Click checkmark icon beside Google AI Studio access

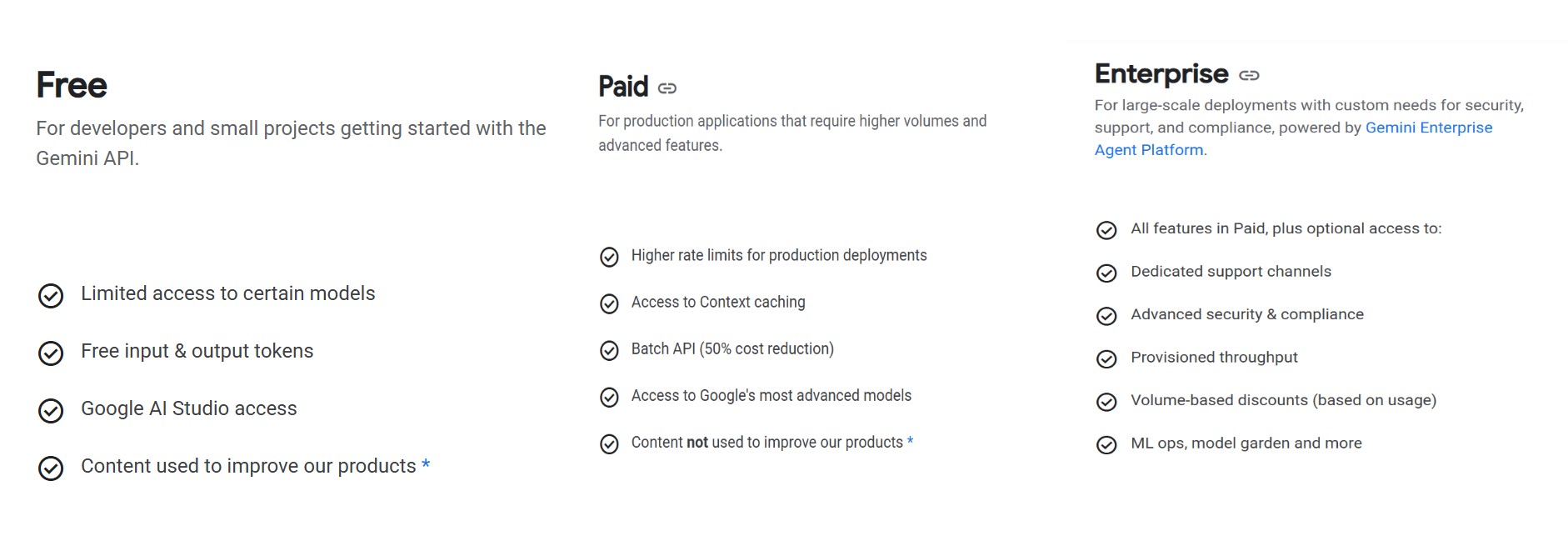(51, 411)
